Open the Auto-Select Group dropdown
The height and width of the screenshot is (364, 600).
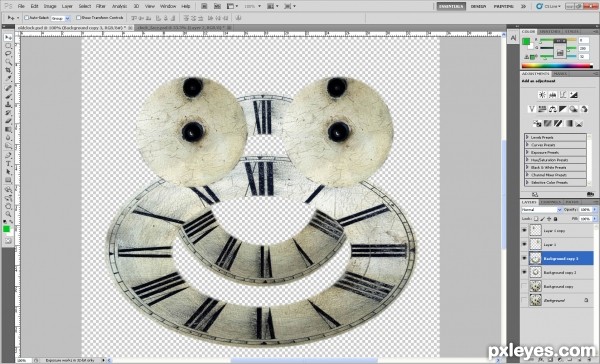[x=61, y=18]
